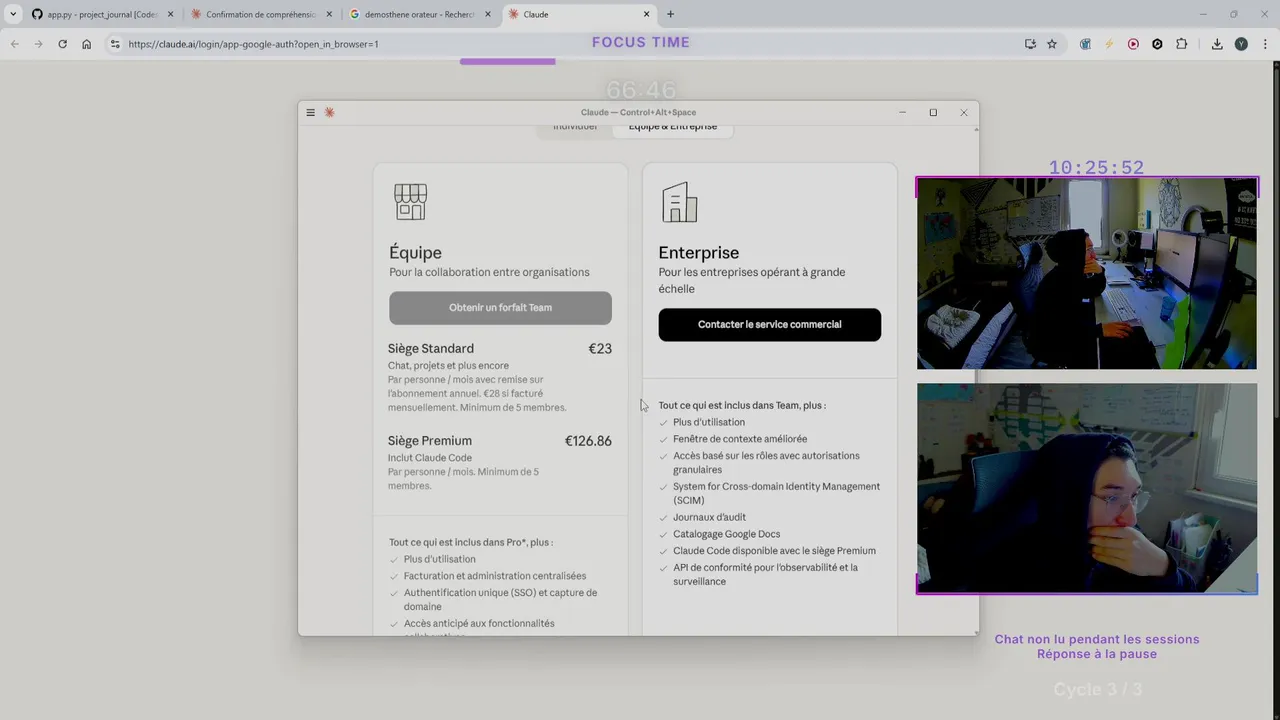Click the black circular extension icon
Screen dimensions: 1280x720
pos(1157,44)
